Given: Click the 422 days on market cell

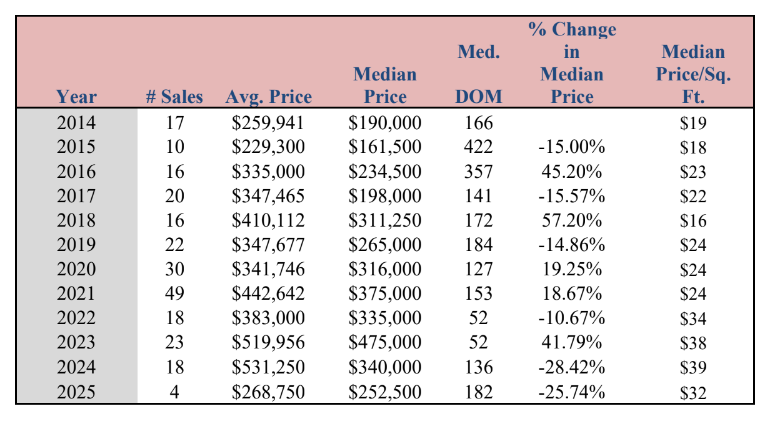Looking at the screenshot, I should tap(478, 147).
